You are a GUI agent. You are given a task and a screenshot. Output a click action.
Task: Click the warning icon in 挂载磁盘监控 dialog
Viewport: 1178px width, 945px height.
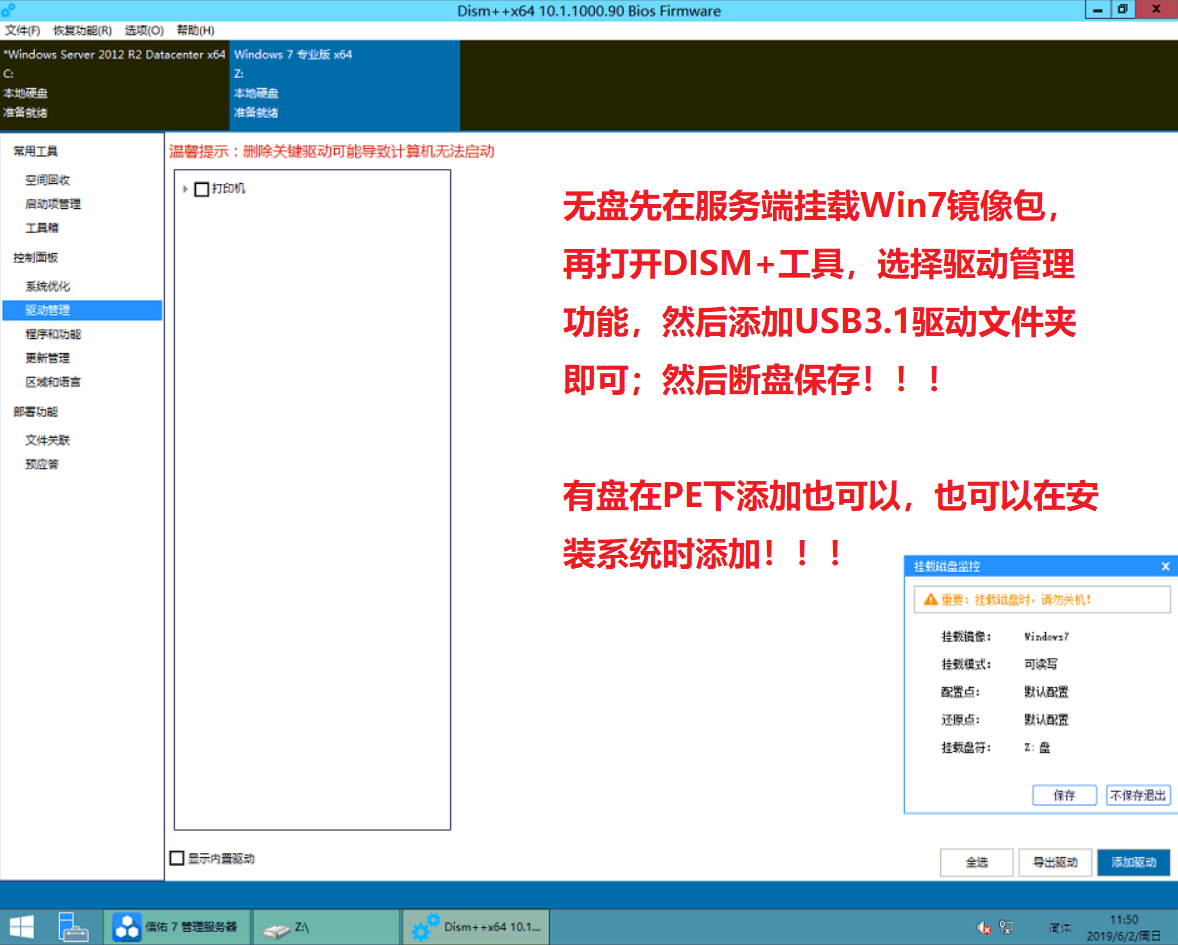click(931, 599)
